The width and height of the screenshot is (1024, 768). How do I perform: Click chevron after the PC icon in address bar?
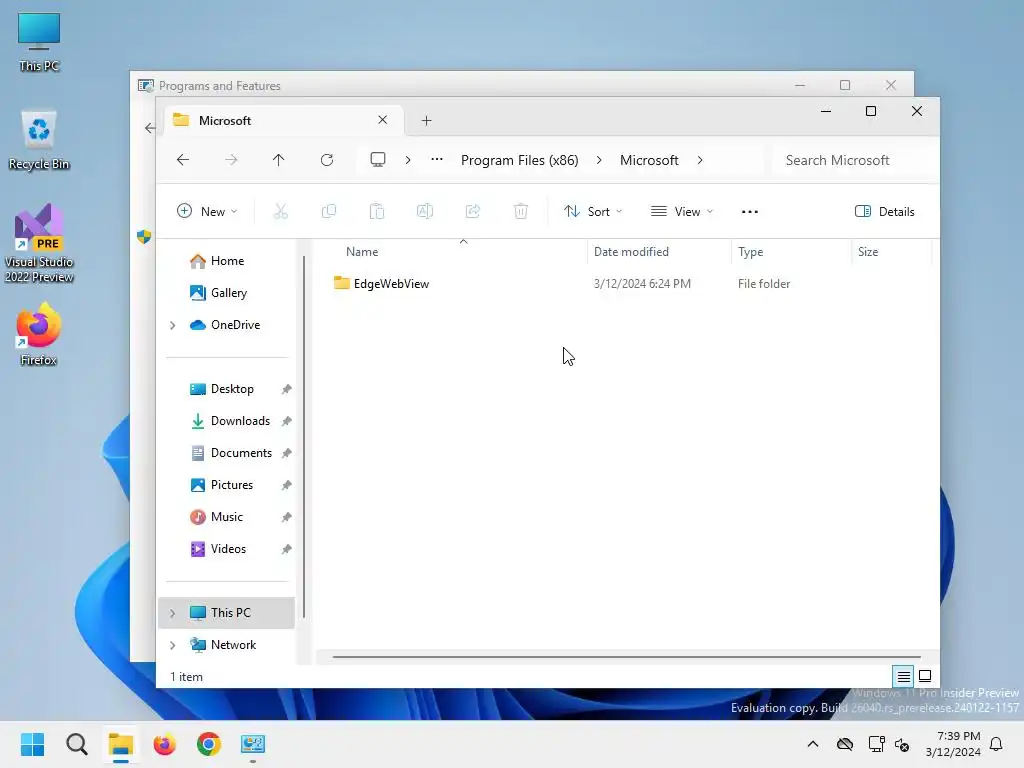(x=408, y=160)
